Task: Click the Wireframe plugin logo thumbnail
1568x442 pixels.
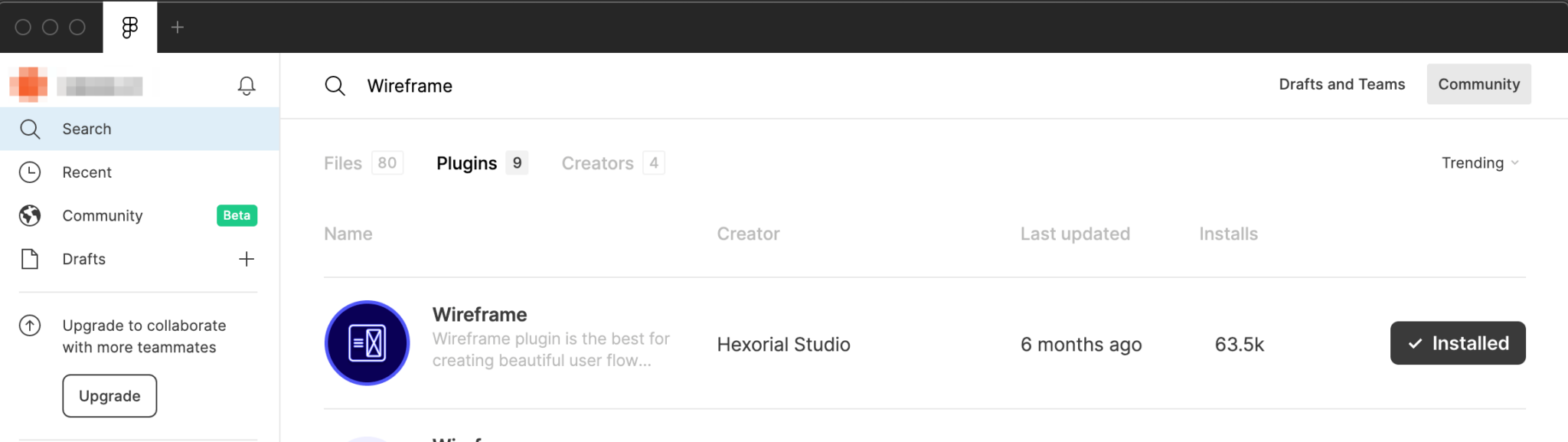Action: 367,343
